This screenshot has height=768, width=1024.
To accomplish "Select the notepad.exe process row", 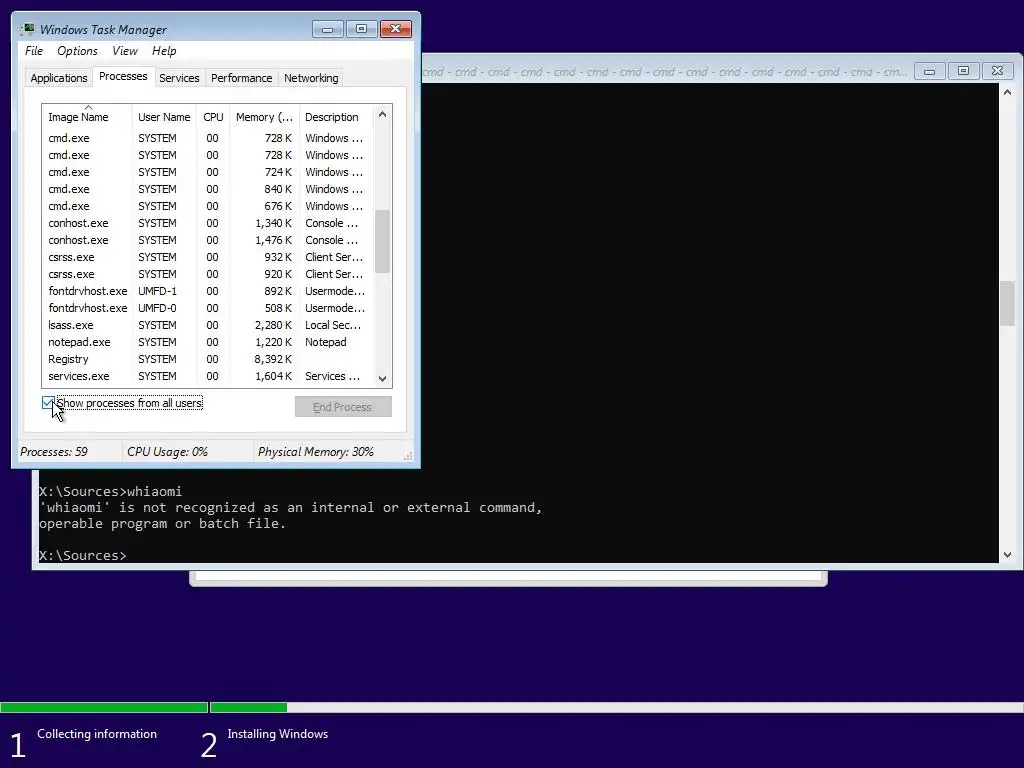I will click(x=208, y=342).
